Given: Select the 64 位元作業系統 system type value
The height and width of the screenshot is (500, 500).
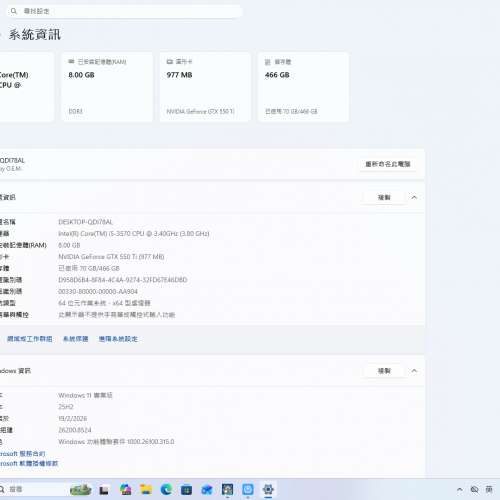Looking at the screenshot, I should click(x=104, y=303).
